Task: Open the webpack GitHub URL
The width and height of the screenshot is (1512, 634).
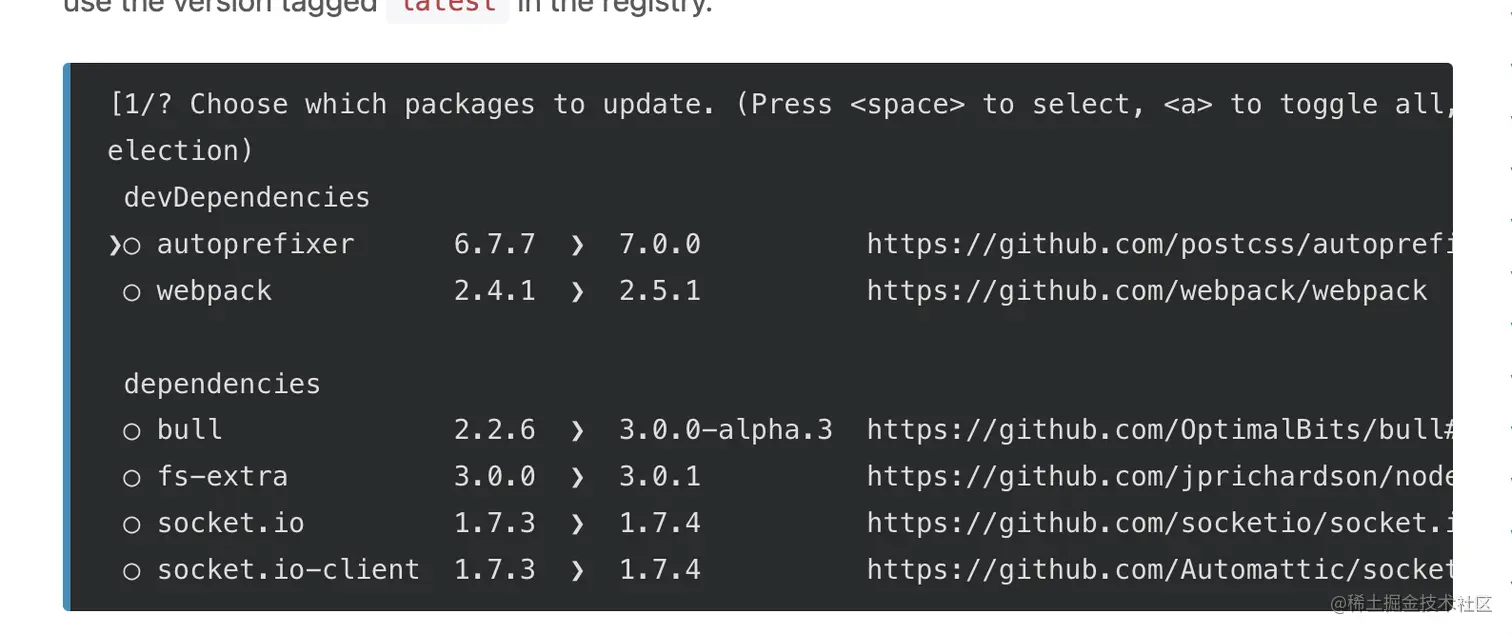Action: click(1147, 291)
